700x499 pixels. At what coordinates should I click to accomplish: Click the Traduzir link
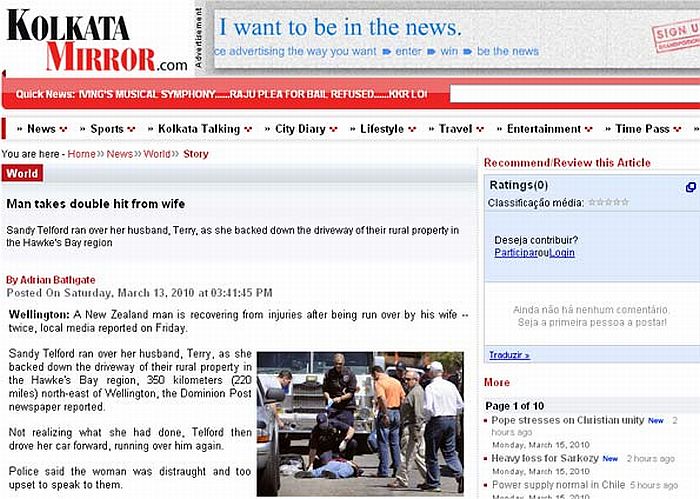(509, 355)
